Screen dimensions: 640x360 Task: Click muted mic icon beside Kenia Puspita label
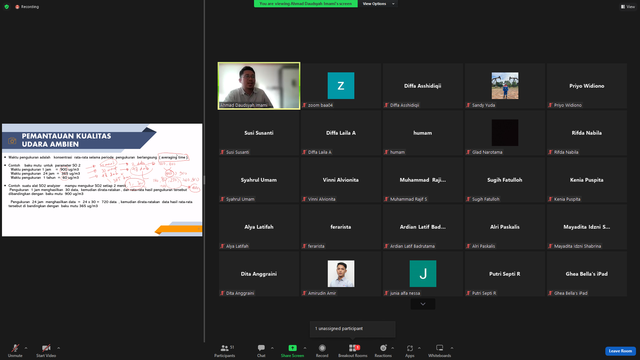coord(551,199)
